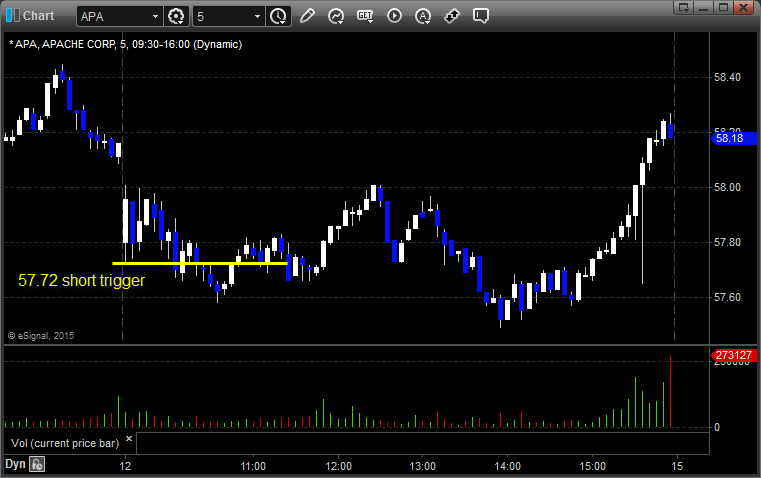Maximize the Chart window
This screenshot has width=761, height=478.
click(x=723, y=7)
